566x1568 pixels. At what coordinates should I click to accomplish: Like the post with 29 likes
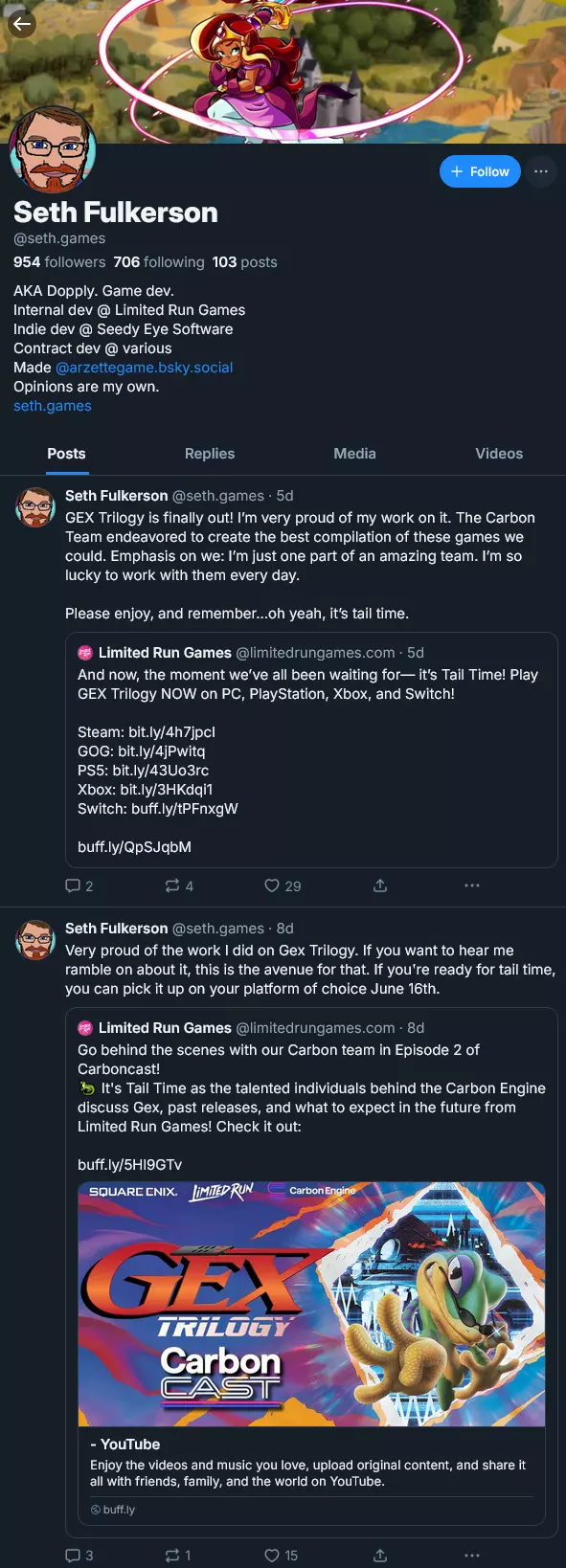pos(283,886)
